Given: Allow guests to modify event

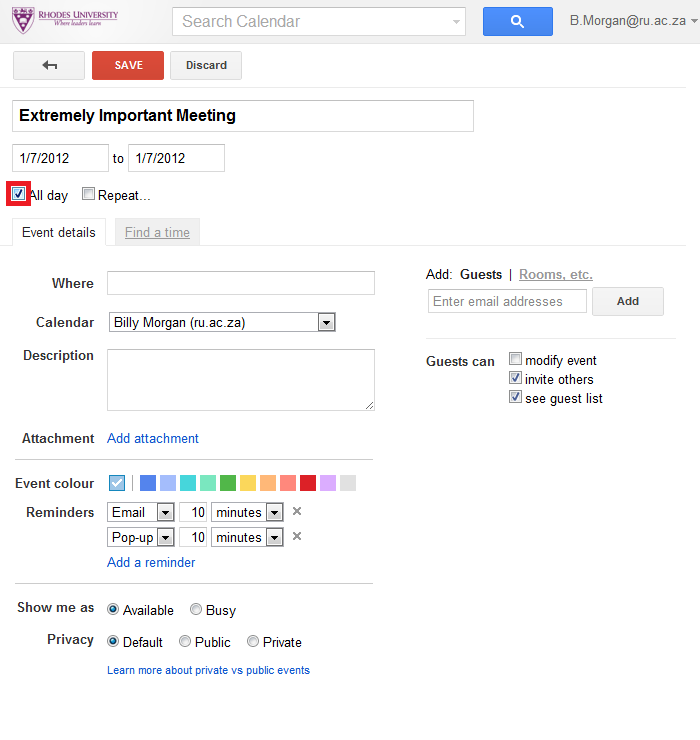Looking at the screenshot, I should click(x=515, y=359).
